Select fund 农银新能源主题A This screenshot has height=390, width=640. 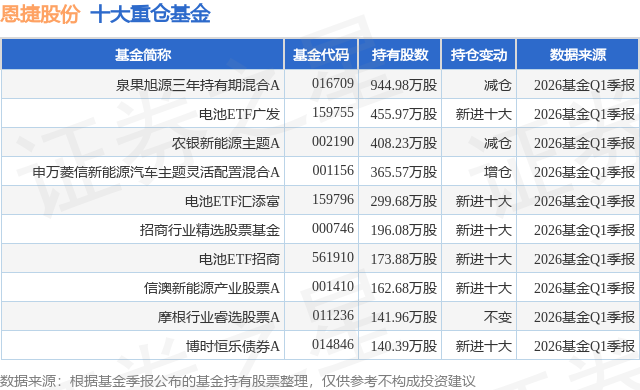click(x=226, y=143)
